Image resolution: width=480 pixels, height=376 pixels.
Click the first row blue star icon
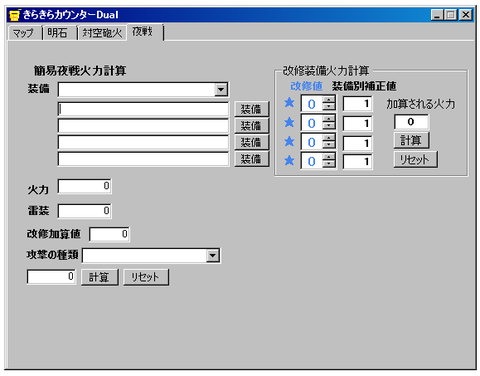289,103
